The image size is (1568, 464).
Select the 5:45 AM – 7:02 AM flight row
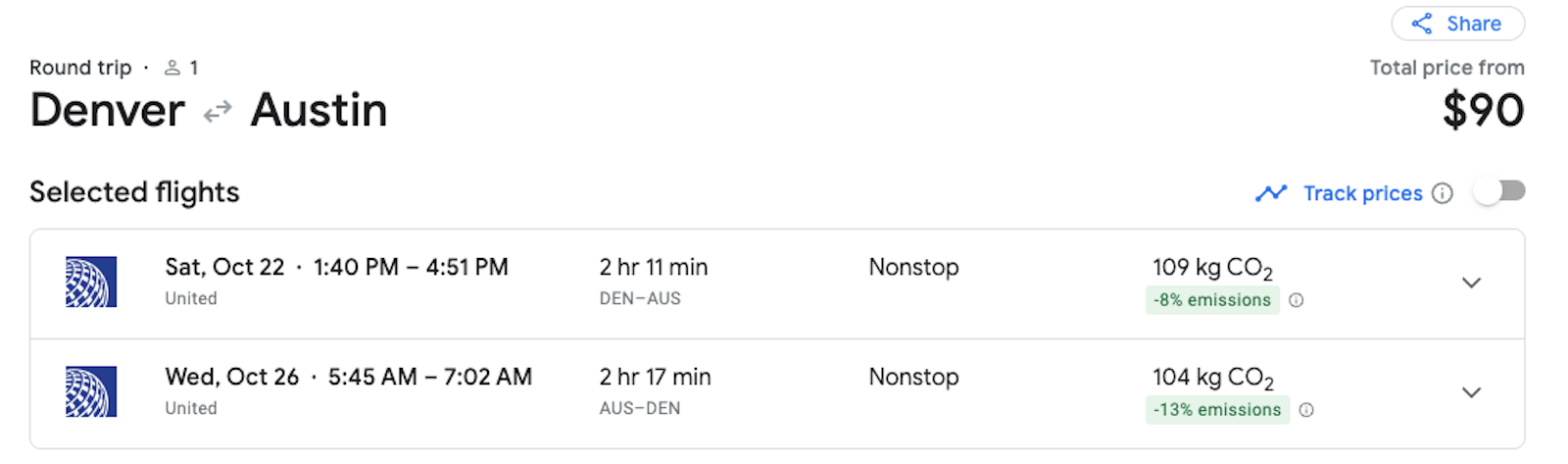429,377
